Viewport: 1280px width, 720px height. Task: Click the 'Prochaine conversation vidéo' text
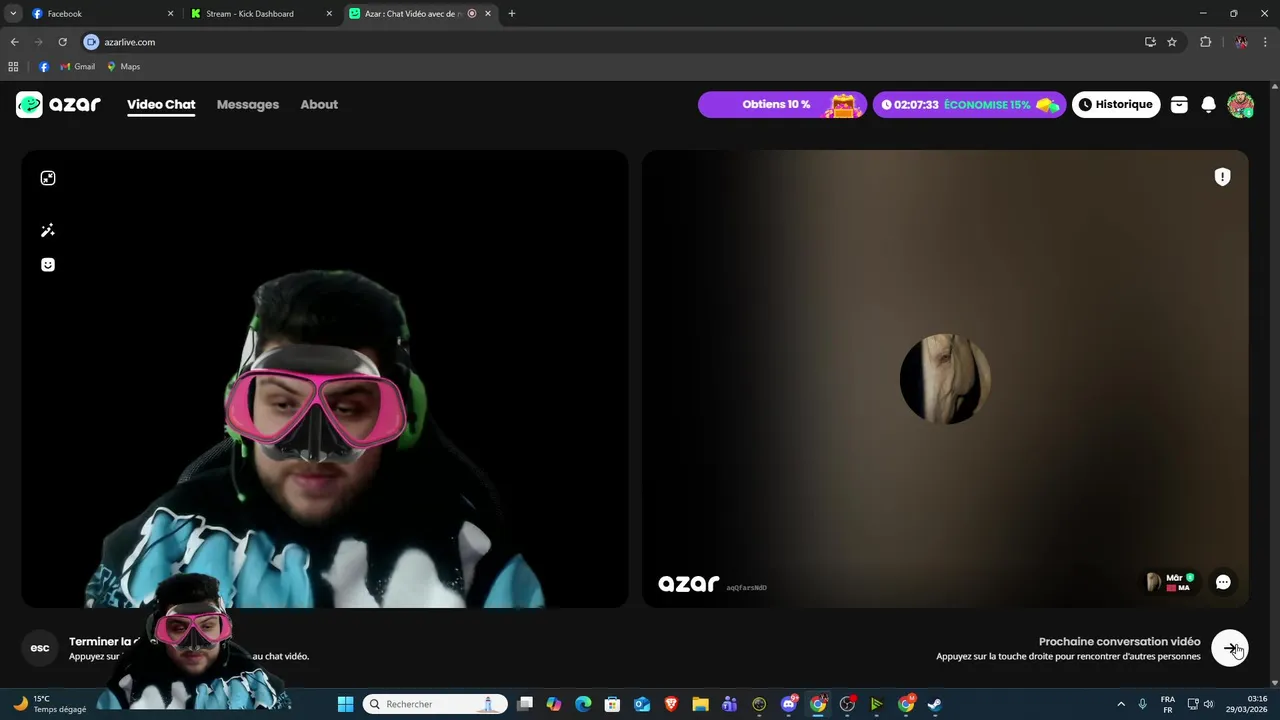pos(1119,641)
